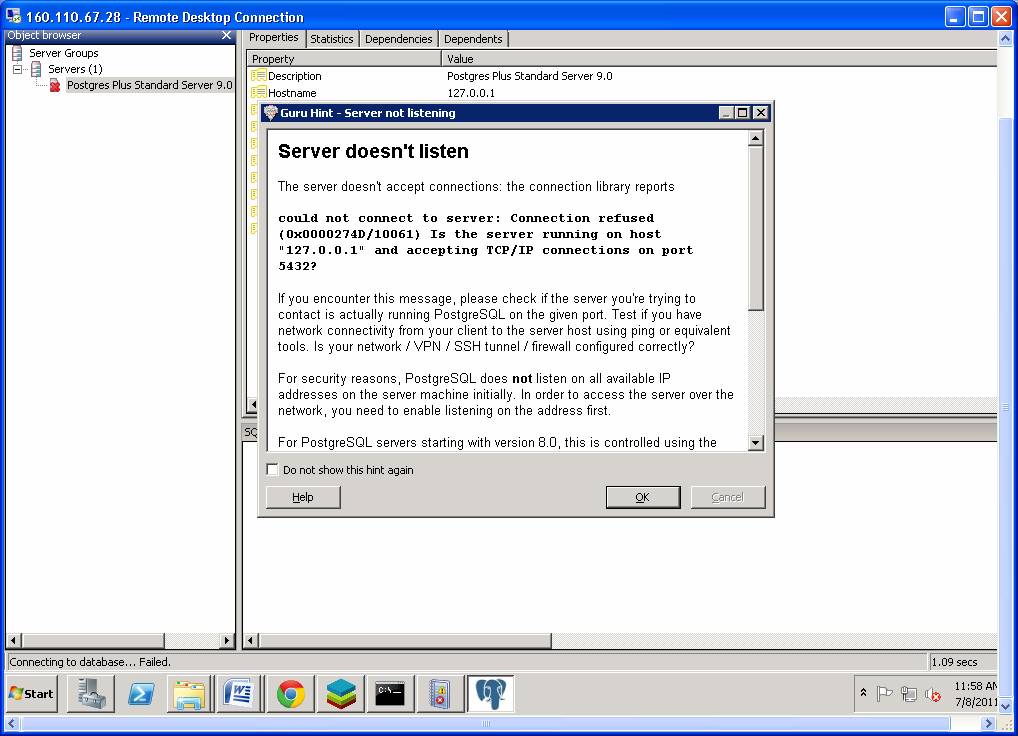Open the stacked layers app taskbar icon
The image size is (1018, 736).
341,693
